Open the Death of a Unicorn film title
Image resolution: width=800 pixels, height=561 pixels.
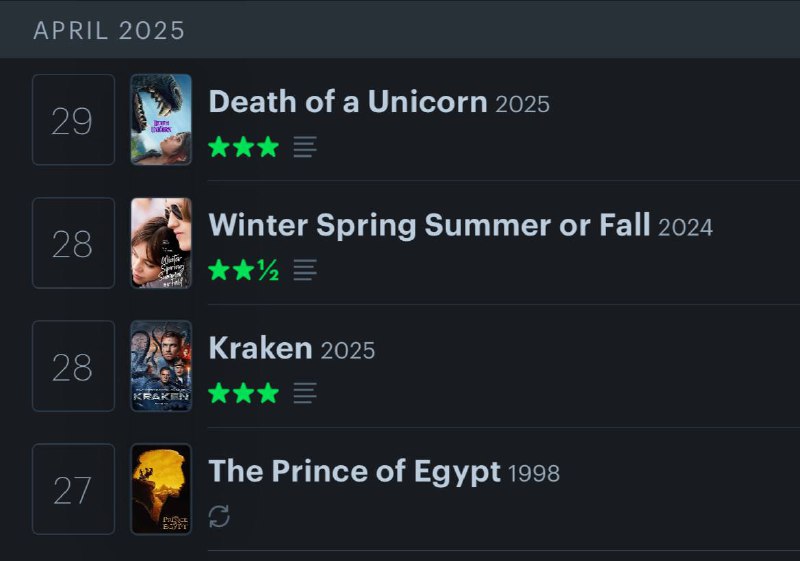[348, 101]
